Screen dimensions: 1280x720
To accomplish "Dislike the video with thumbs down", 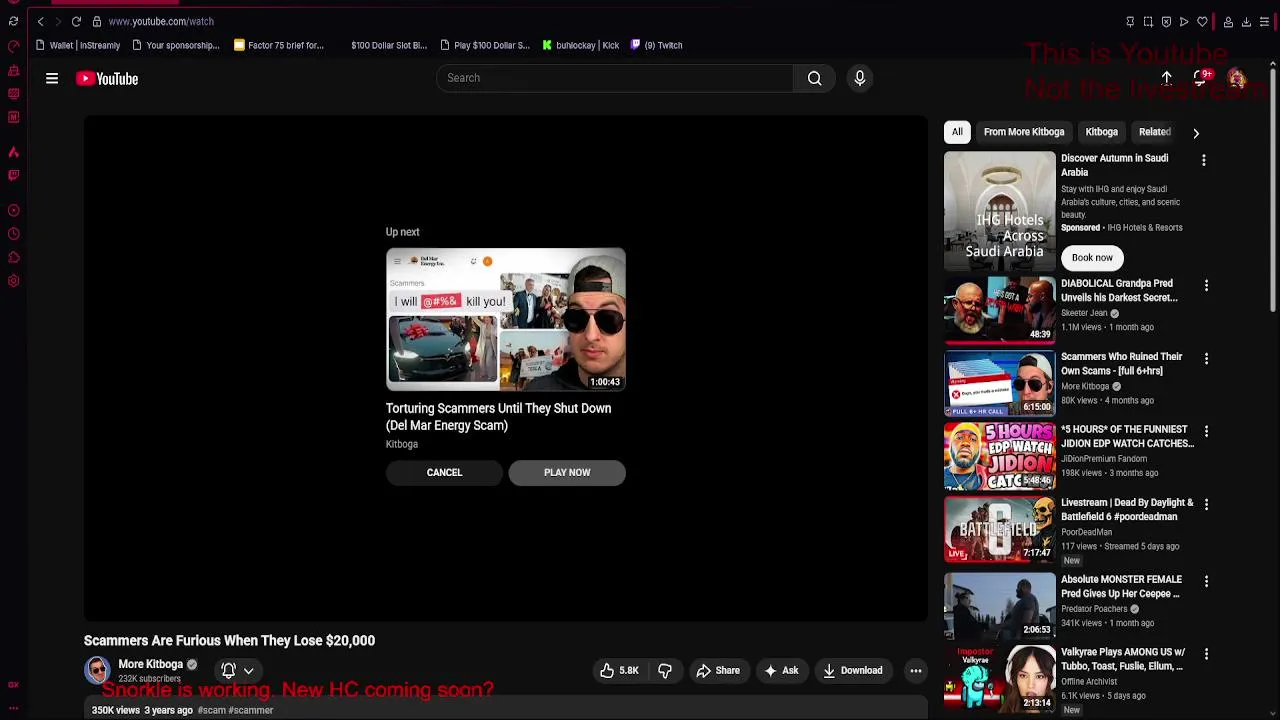I will (x=665, y=671).
